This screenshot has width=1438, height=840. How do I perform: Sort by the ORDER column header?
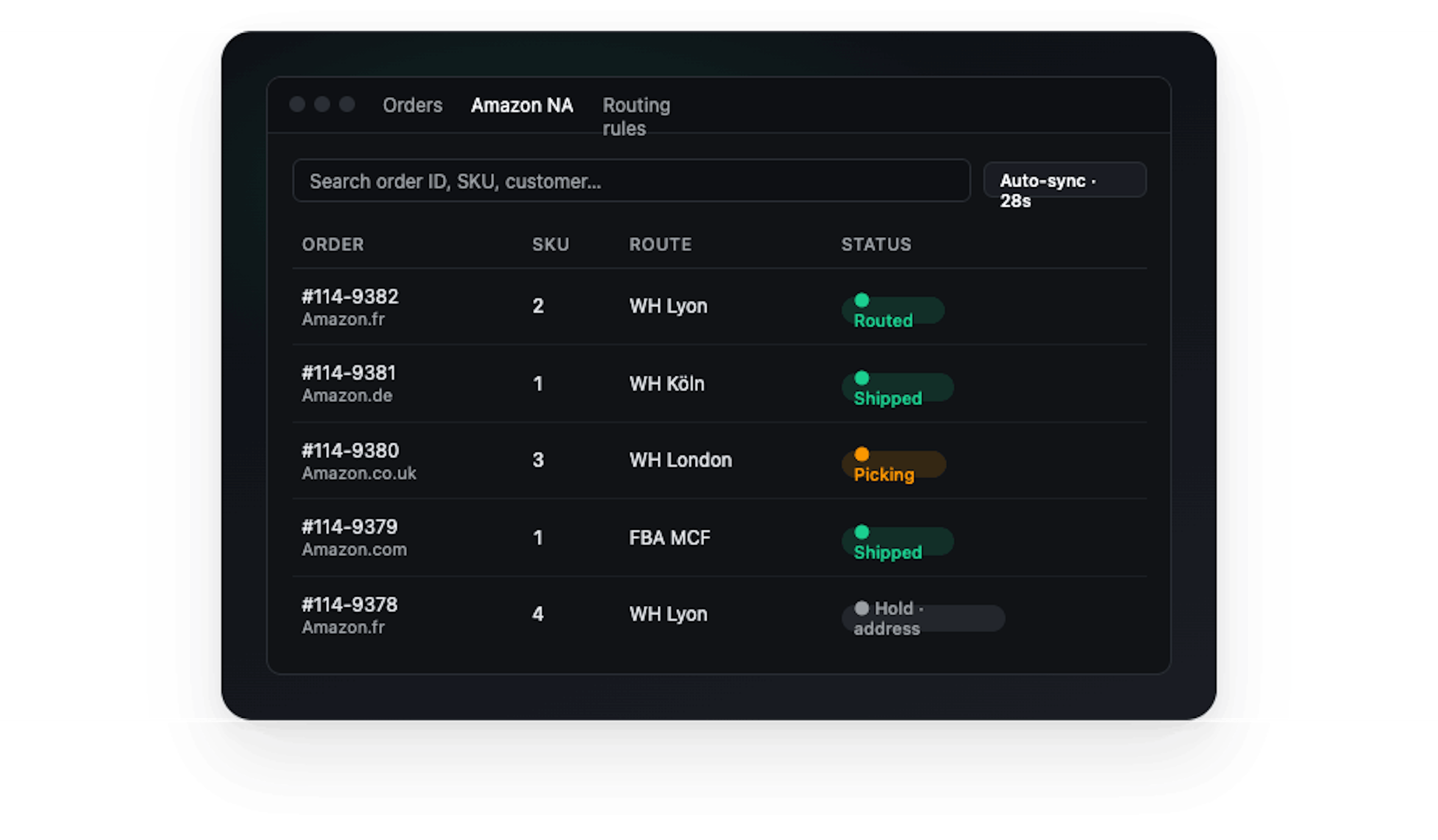click(x=333, y=245)
